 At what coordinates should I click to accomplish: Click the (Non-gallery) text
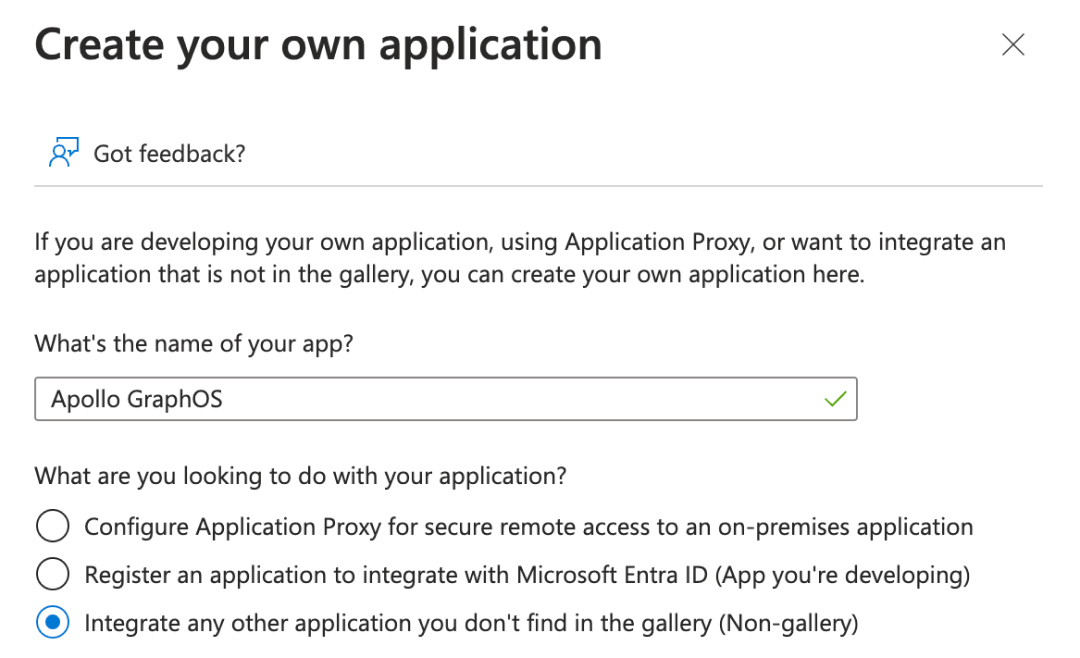point(789,624)
